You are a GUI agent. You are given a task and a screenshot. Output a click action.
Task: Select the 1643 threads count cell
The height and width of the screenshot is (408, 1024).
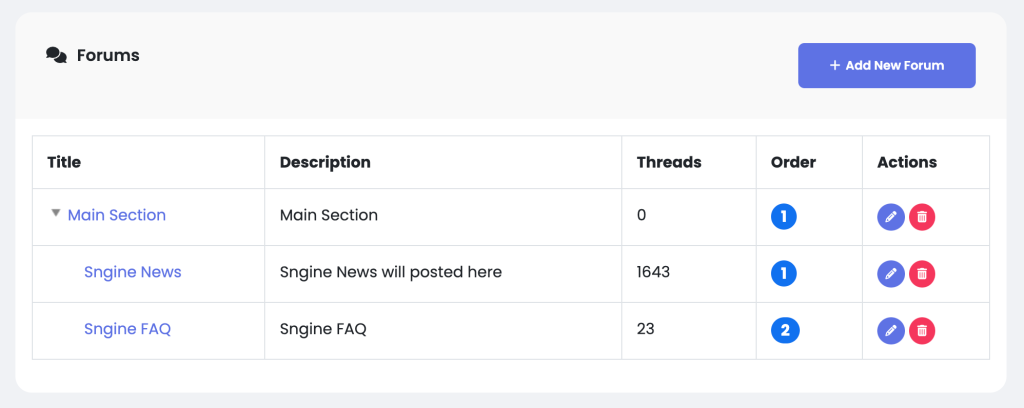[x=689, y=274]
